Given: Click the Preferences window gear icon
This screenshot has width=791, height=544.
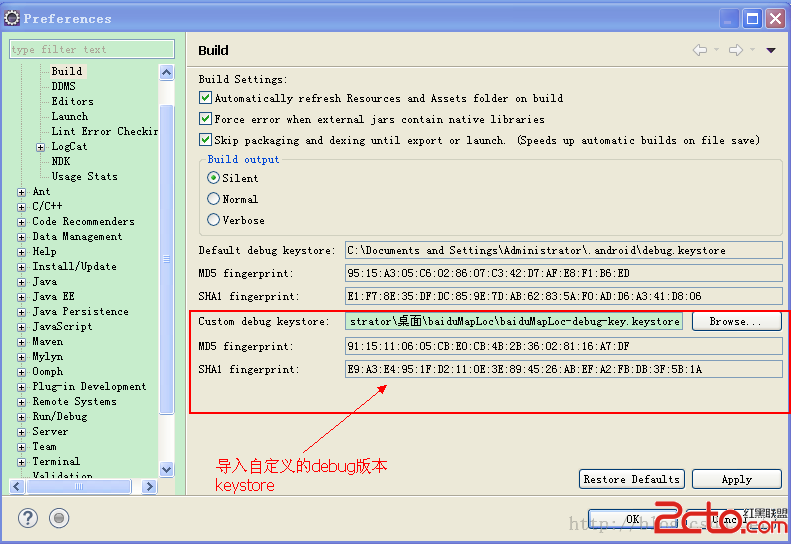Looking at the screenshot, I should tap(12, 18).
